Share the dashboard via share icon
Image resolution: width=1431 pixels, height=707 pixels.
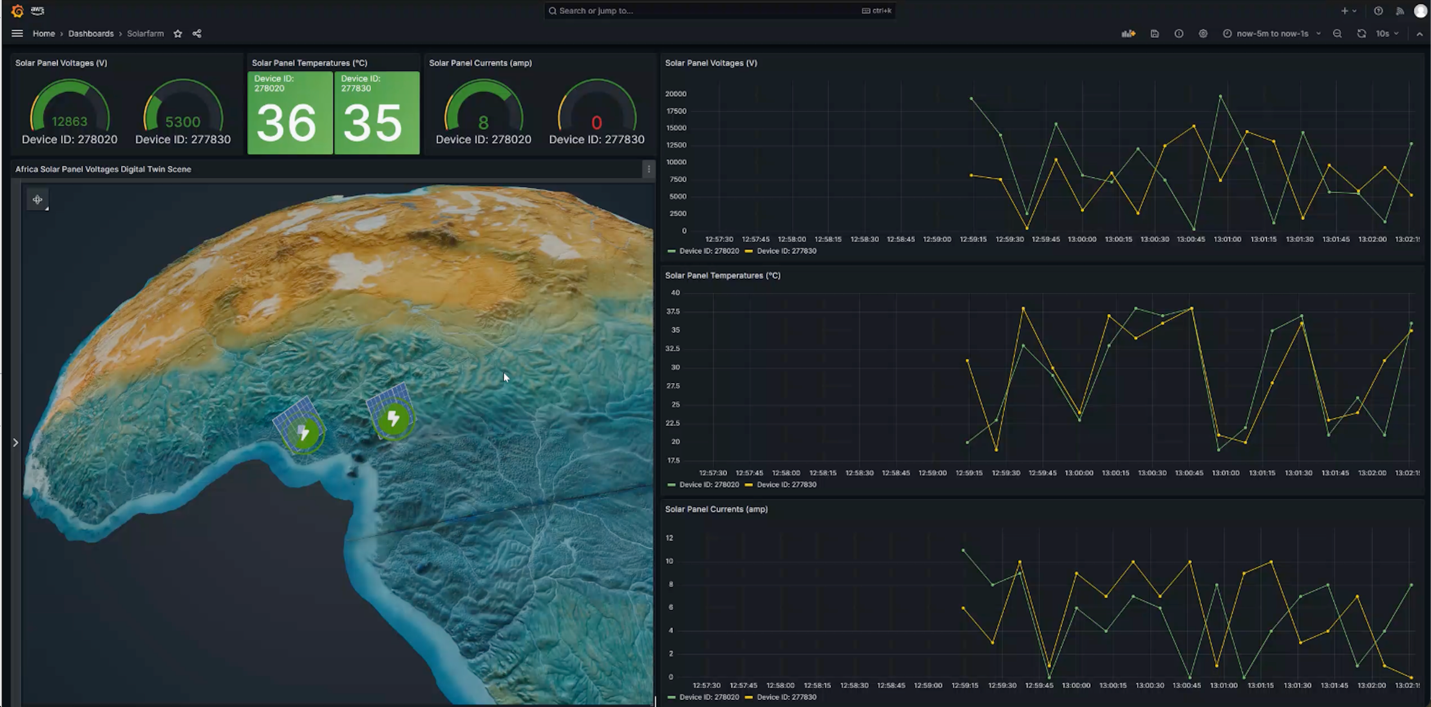point(197,34)
